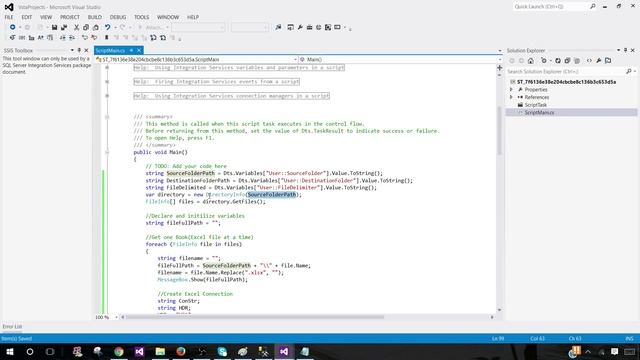Click the Preview Selected Items icon
The image size is (640, 360).
point(608,61)
